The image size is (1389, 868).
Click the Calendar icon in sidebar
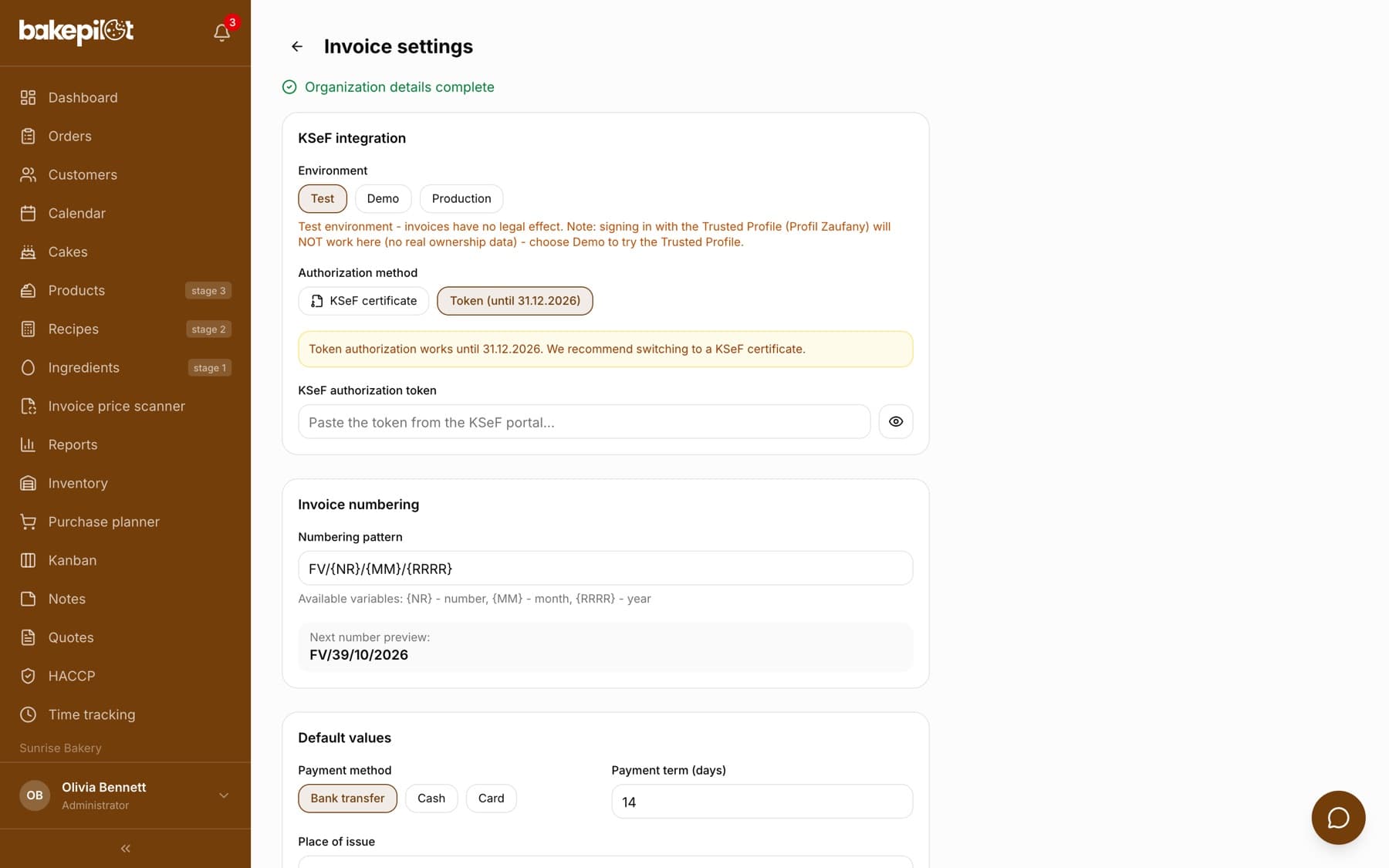(x=28, y=213)
